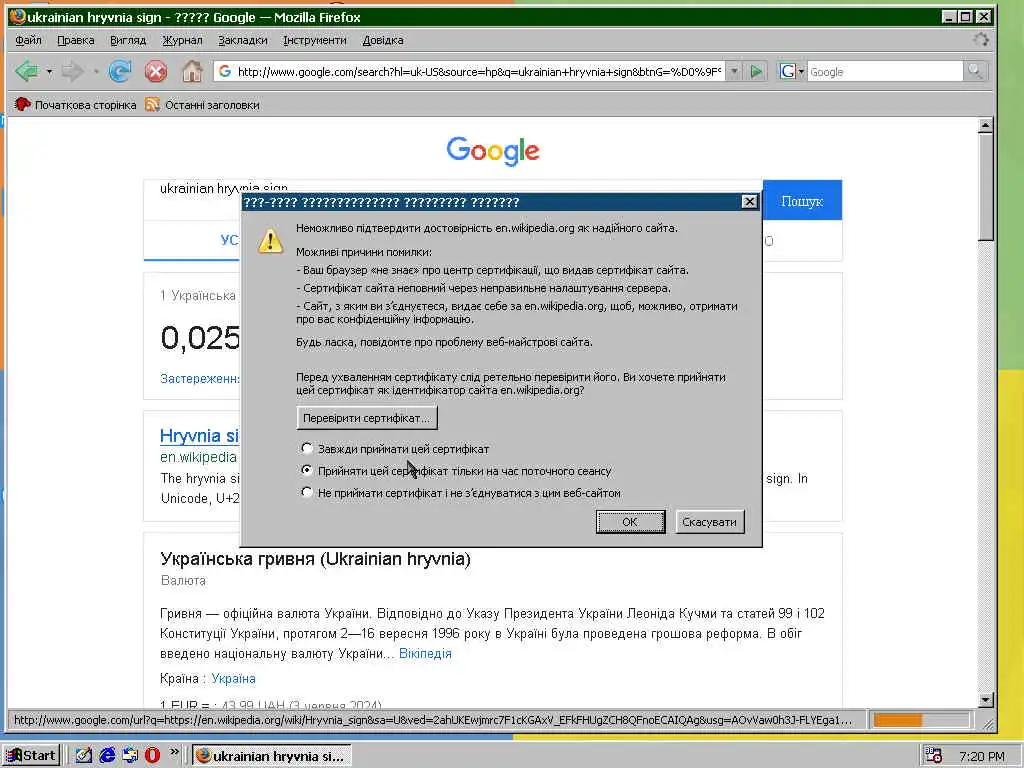The image size is (1024, 768).
Task: Click the Google favicon in address bar
Action: (225, 71)
